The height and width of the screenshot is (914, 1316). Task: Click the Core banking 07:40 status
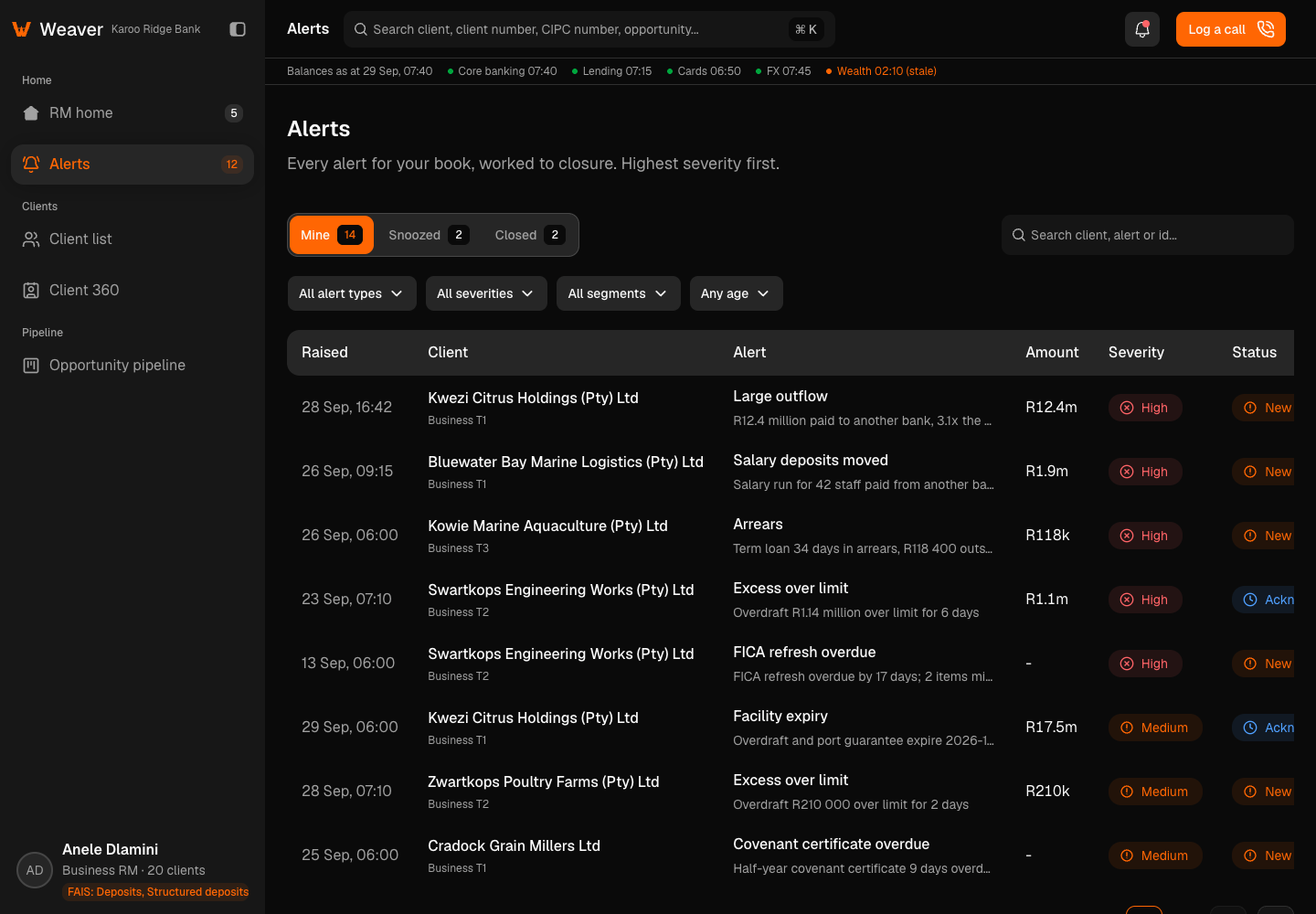tap(502, 71)
